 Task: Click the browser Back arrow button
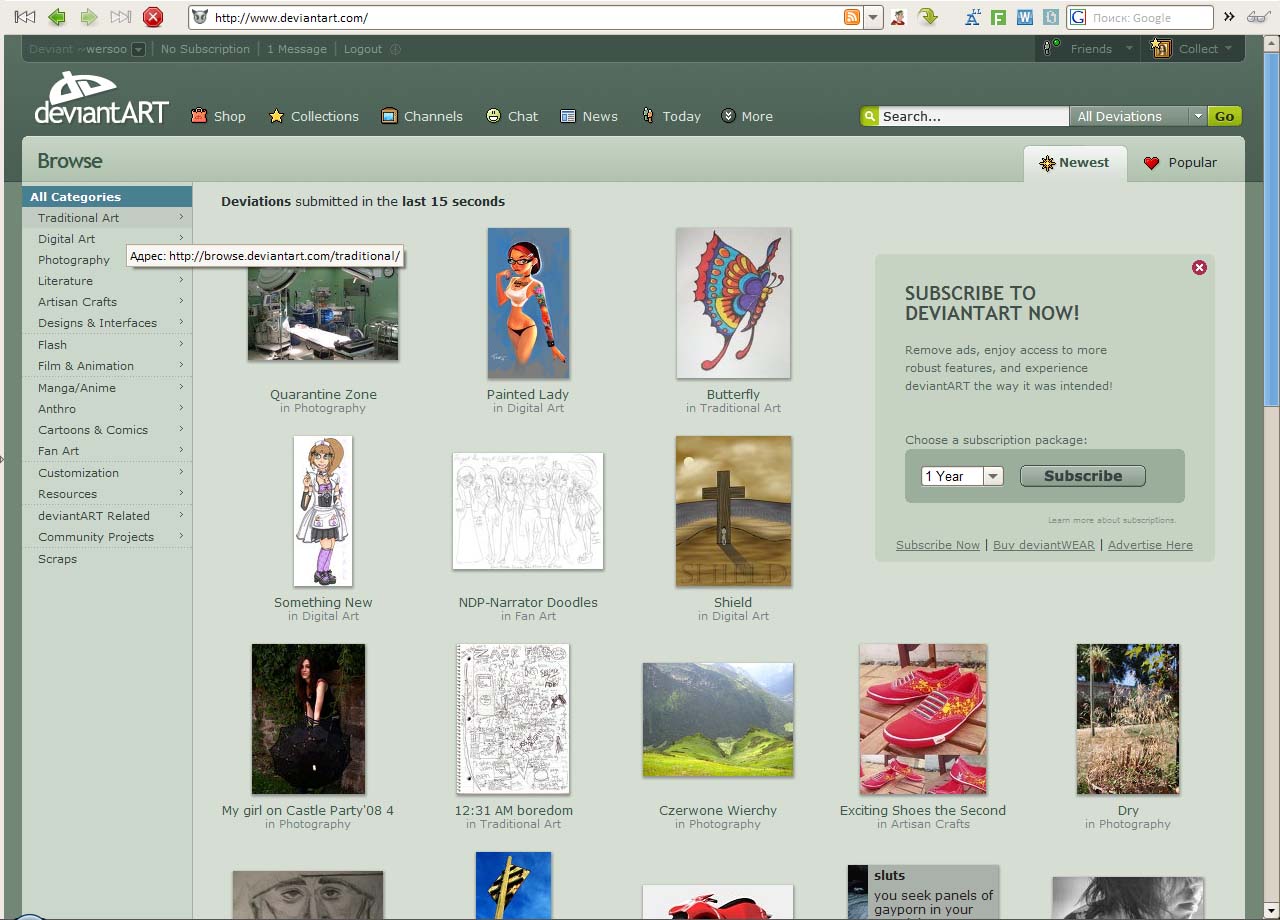(x=57, y=17)
